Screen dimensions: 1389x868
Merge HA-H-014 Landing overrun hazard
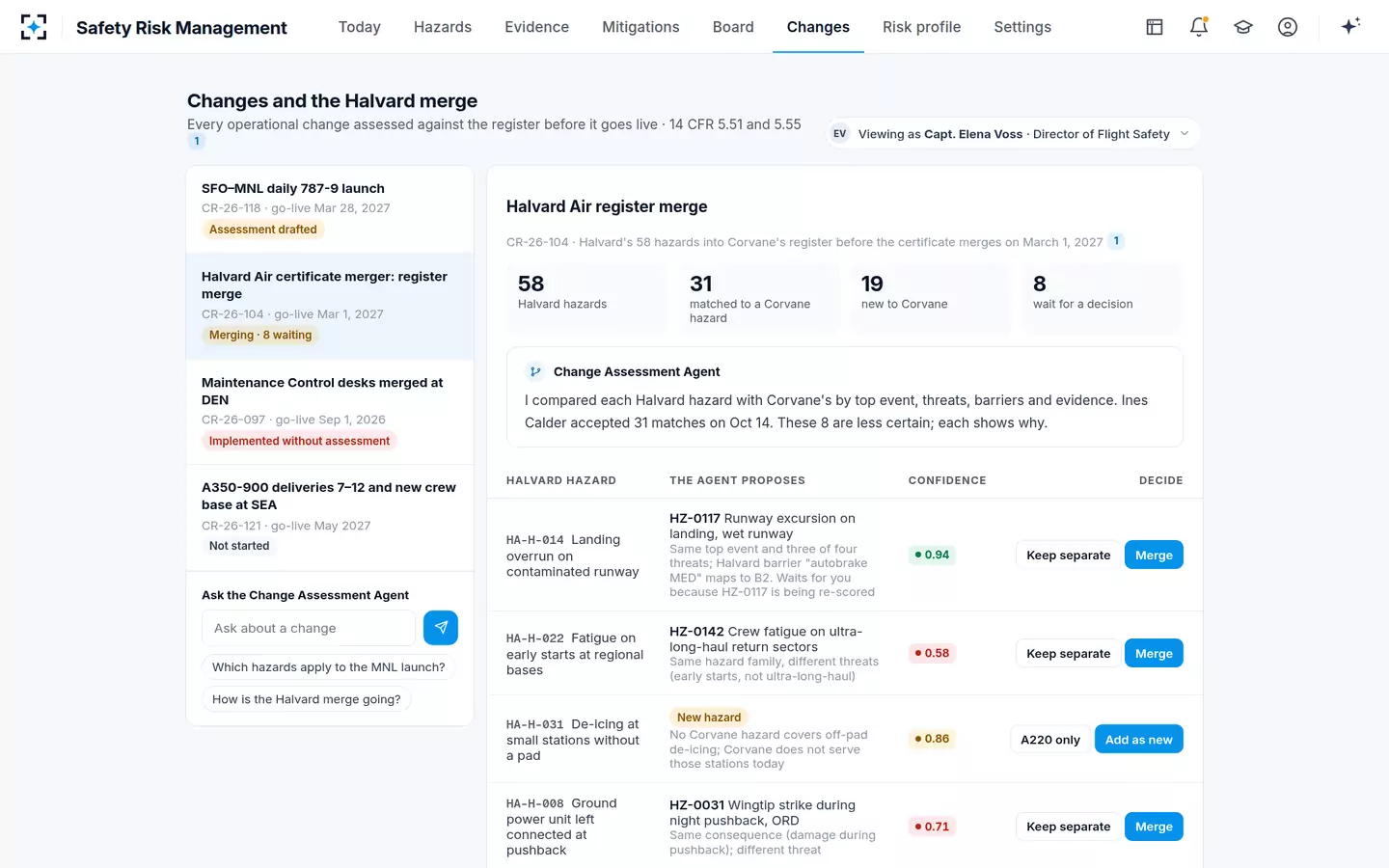pyautogui.click(x=1154, y=555)
